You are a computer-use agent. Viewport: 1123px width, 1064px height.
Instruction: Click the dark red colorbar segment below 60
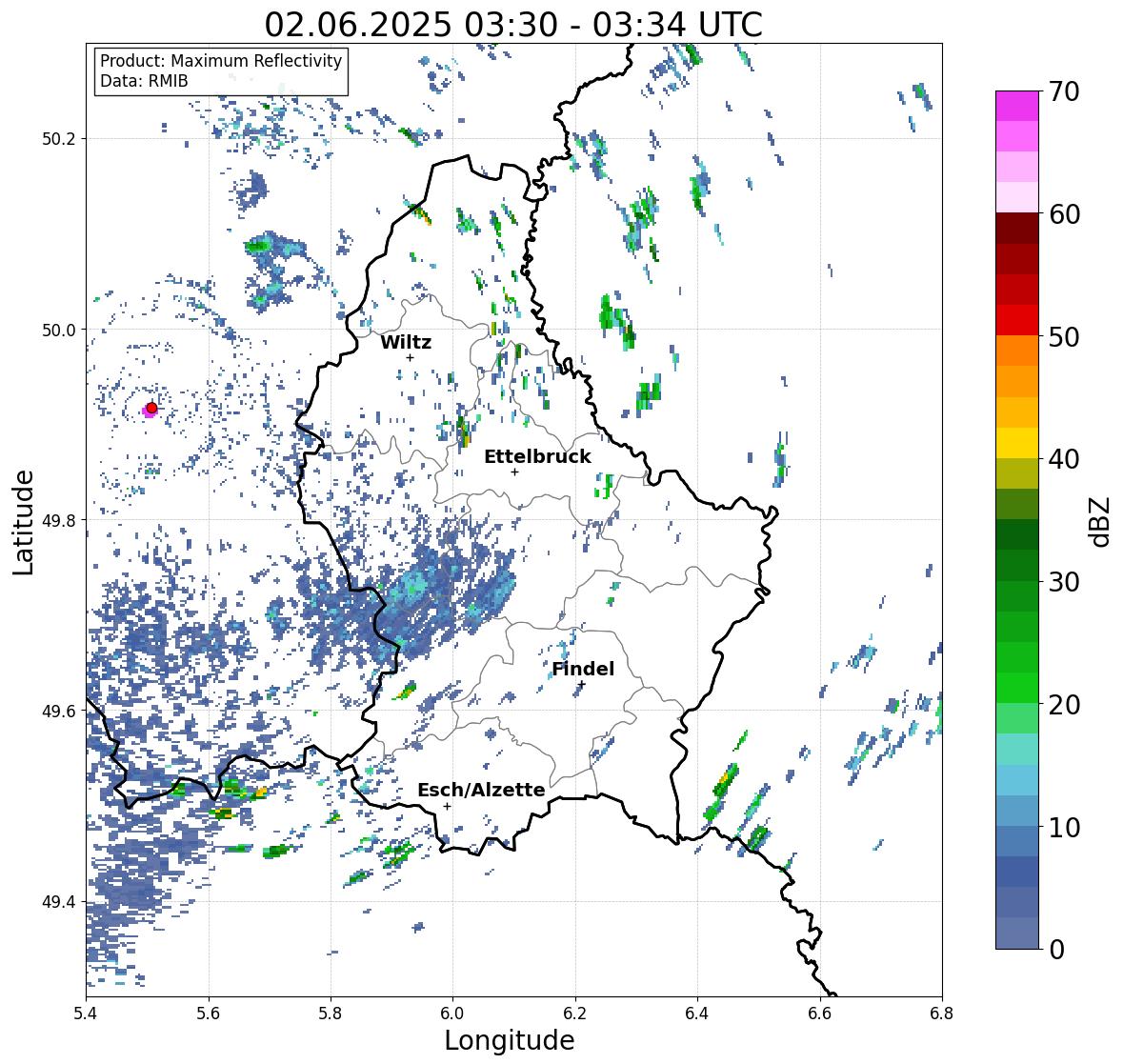(x=1017, y=229)
